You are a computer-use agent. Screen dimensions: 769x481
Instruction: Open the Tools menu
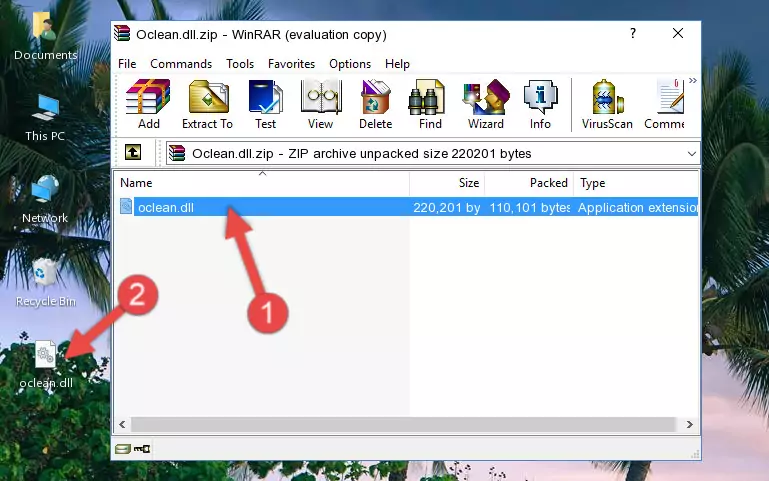coord(240,64)
